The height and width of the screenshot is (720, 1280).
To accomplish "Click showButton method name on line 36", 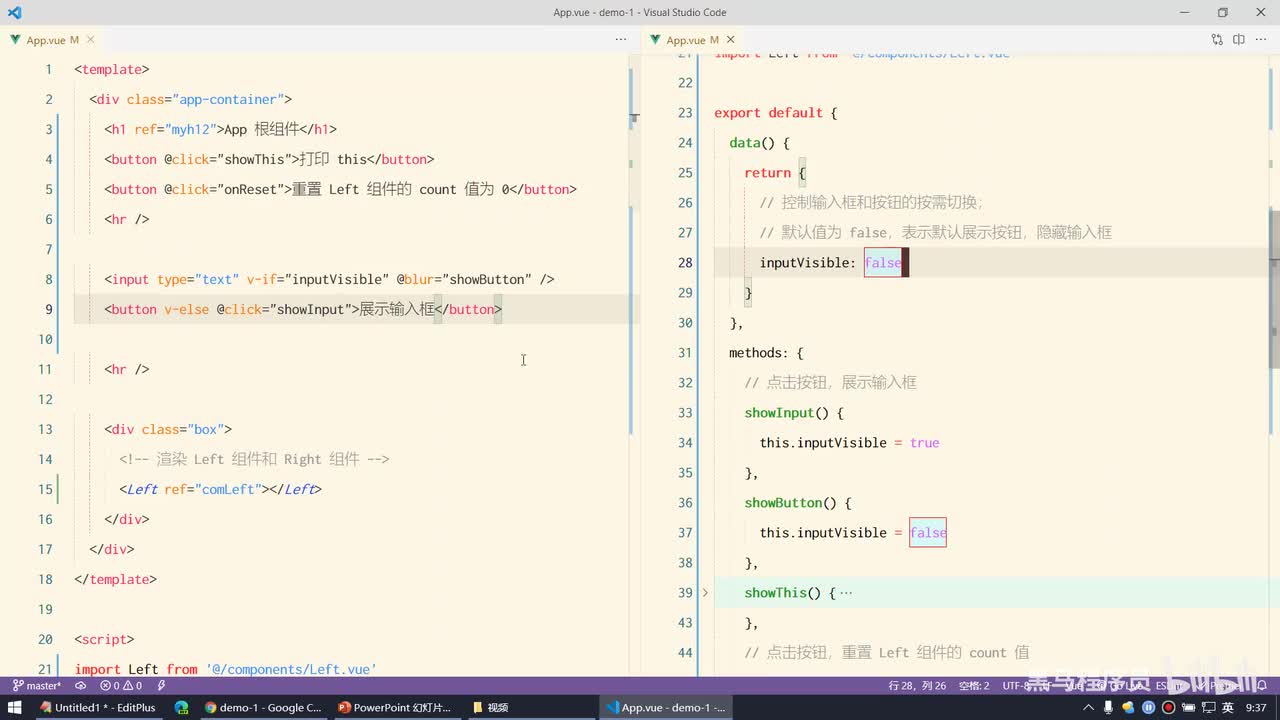I will click(782, 503).
